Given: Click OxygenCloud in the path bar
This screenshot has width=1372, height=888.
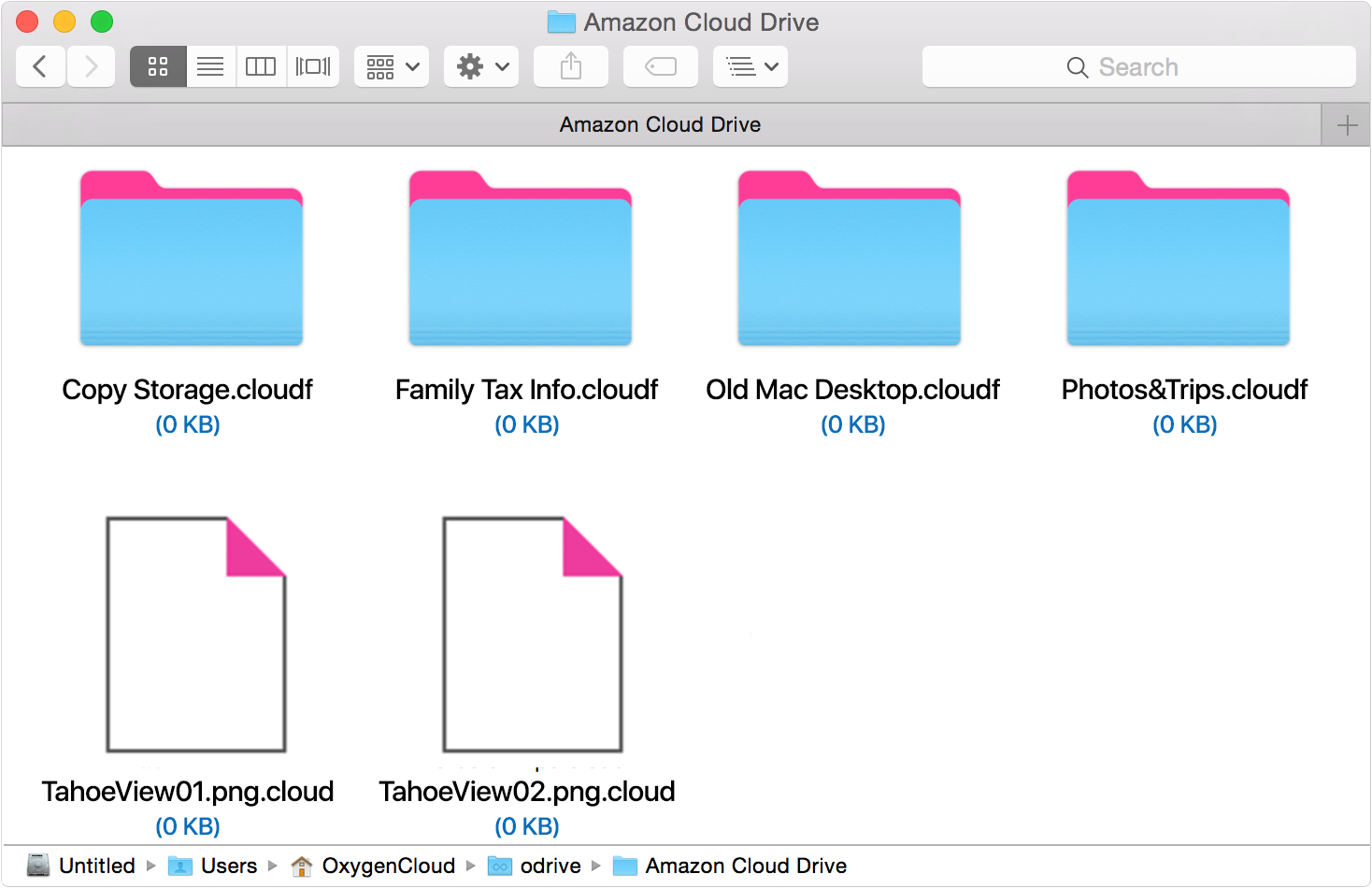Looking at the screenshot, I should click(x=373, y=866).
